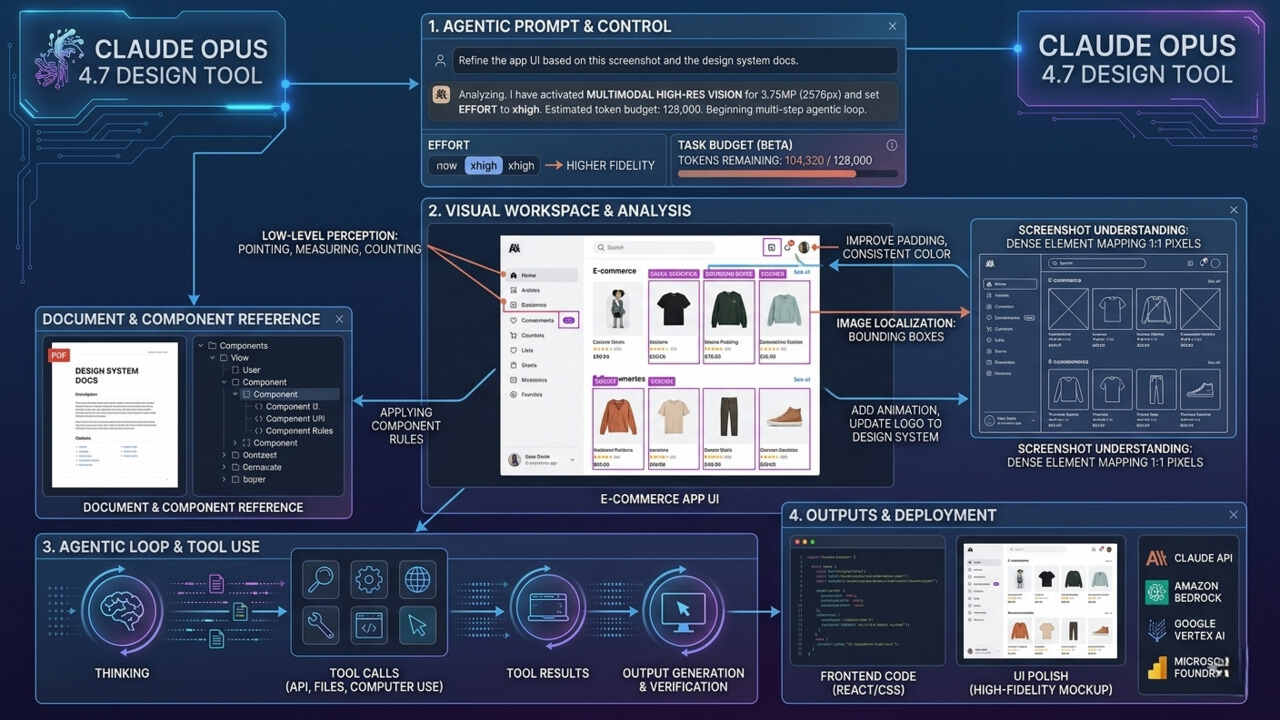Close the Document & Component Reference panel
Image resolution: width=1280 pixels, height=720 pixels.
[339, 319]
